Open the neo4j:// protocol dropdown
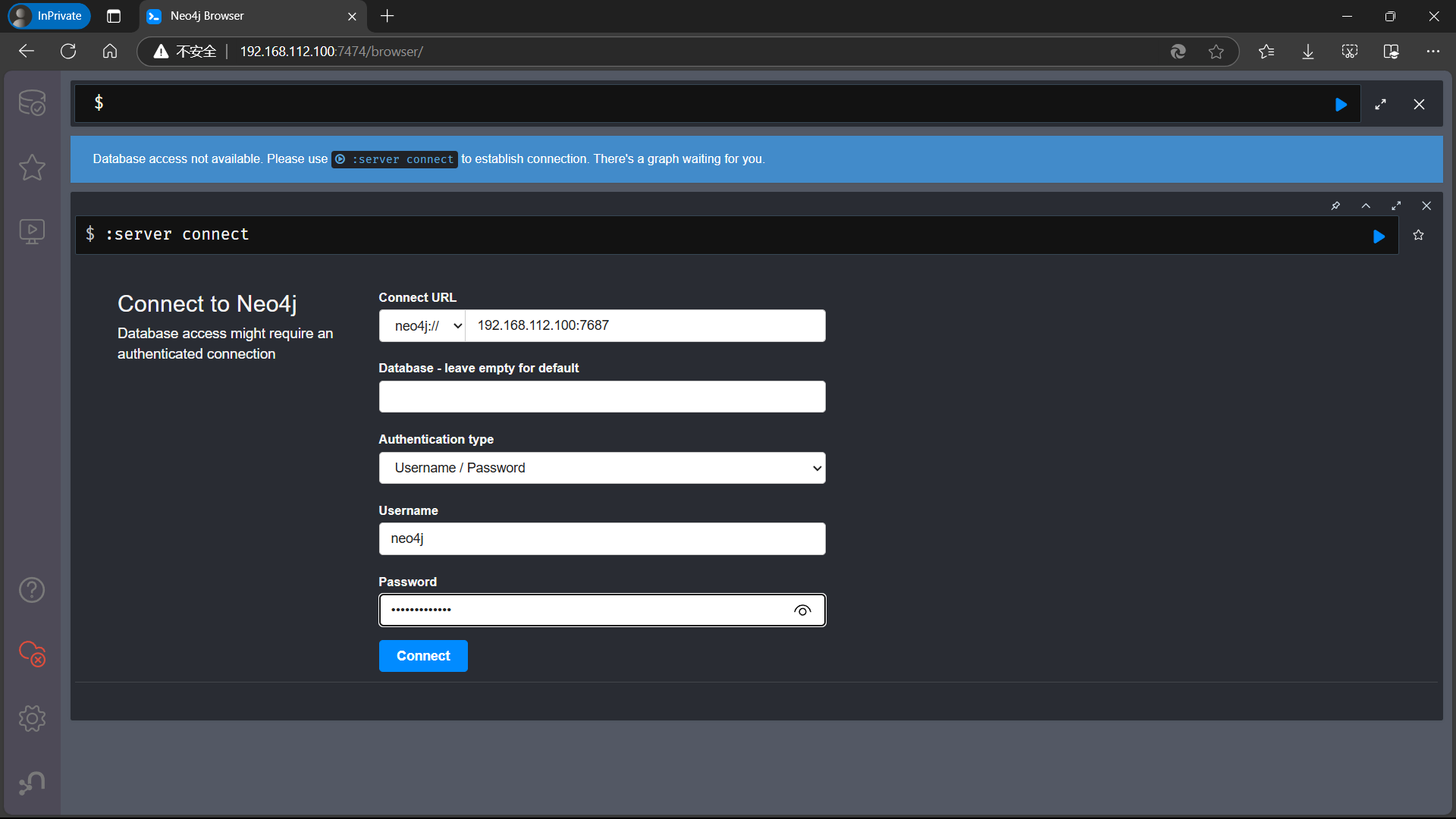 tap(422, 326)
